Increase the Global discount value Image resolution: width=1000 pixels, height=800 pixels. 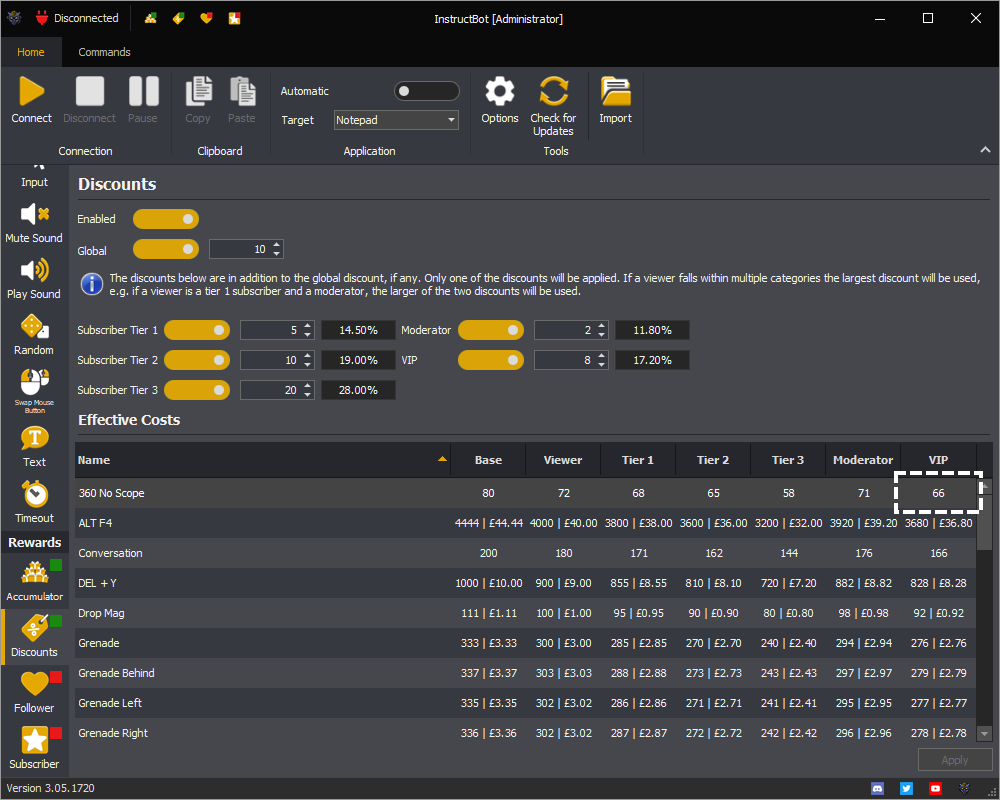(276, 244)
